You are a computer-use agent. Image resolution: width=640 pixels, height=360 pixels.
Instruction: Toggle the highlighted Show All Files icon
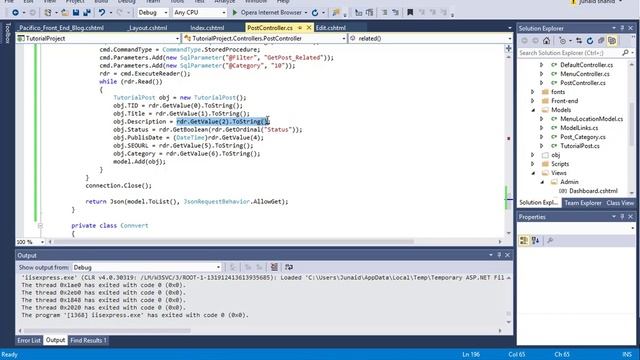click(612, 41)
